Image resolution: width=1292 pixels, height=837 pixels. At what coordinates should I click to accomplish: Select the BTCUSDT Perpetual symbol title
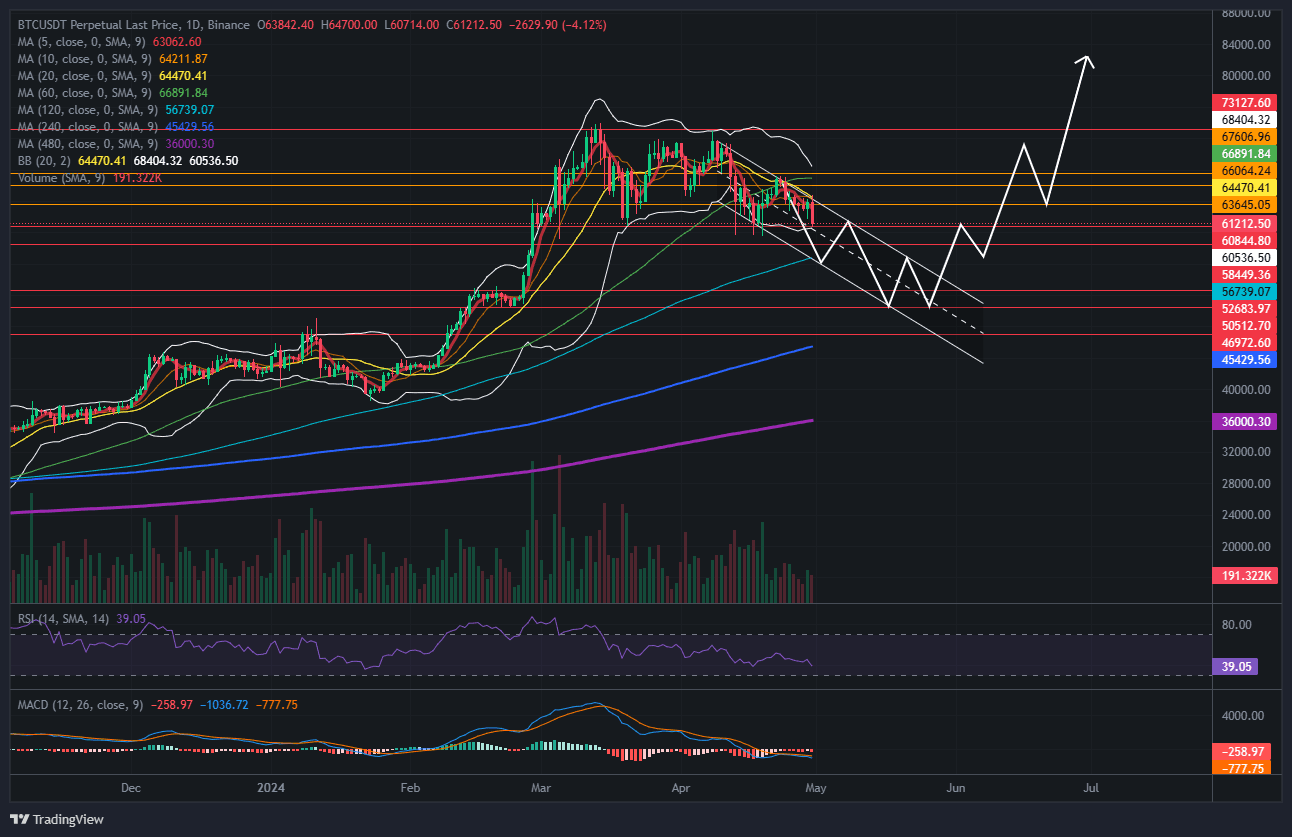tap(110, 24)
